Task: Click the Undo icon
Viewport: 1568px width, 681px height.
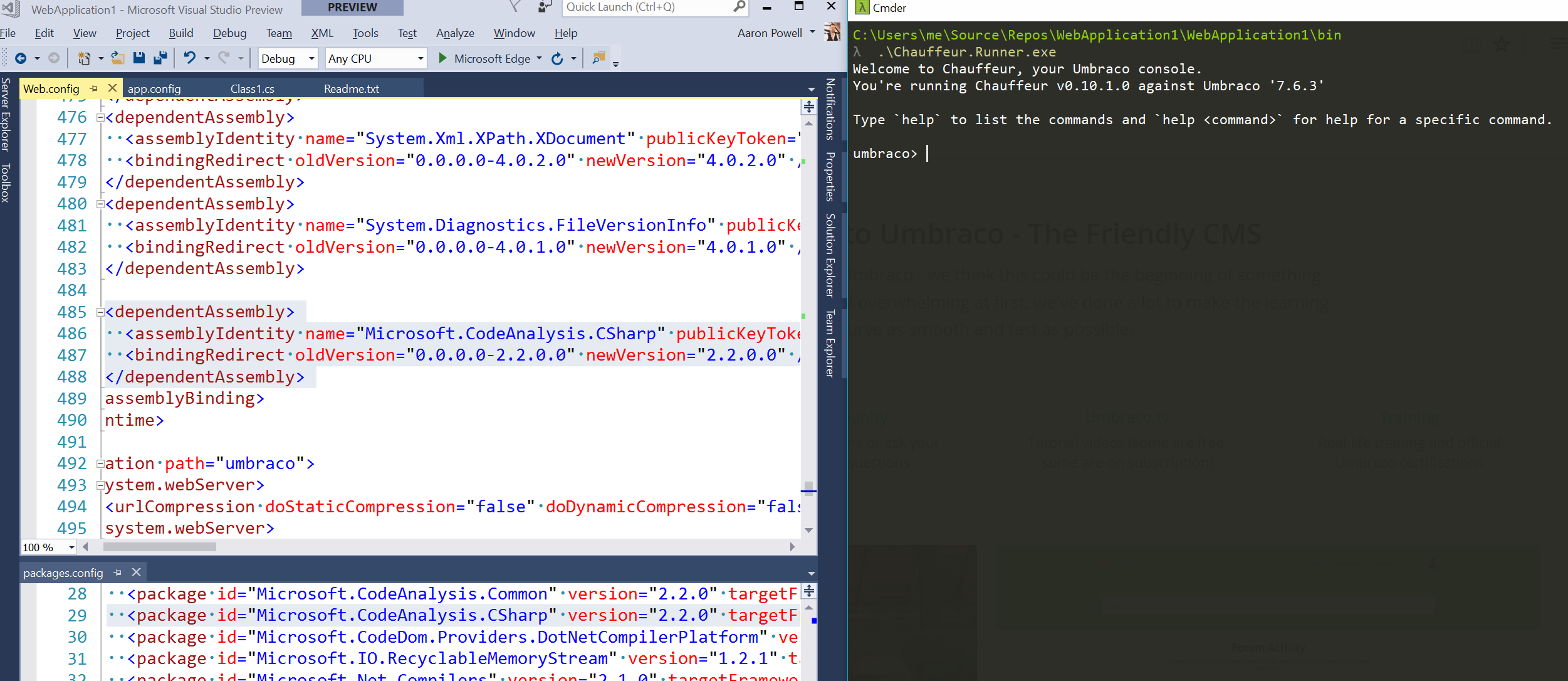Action: [189, 58]
